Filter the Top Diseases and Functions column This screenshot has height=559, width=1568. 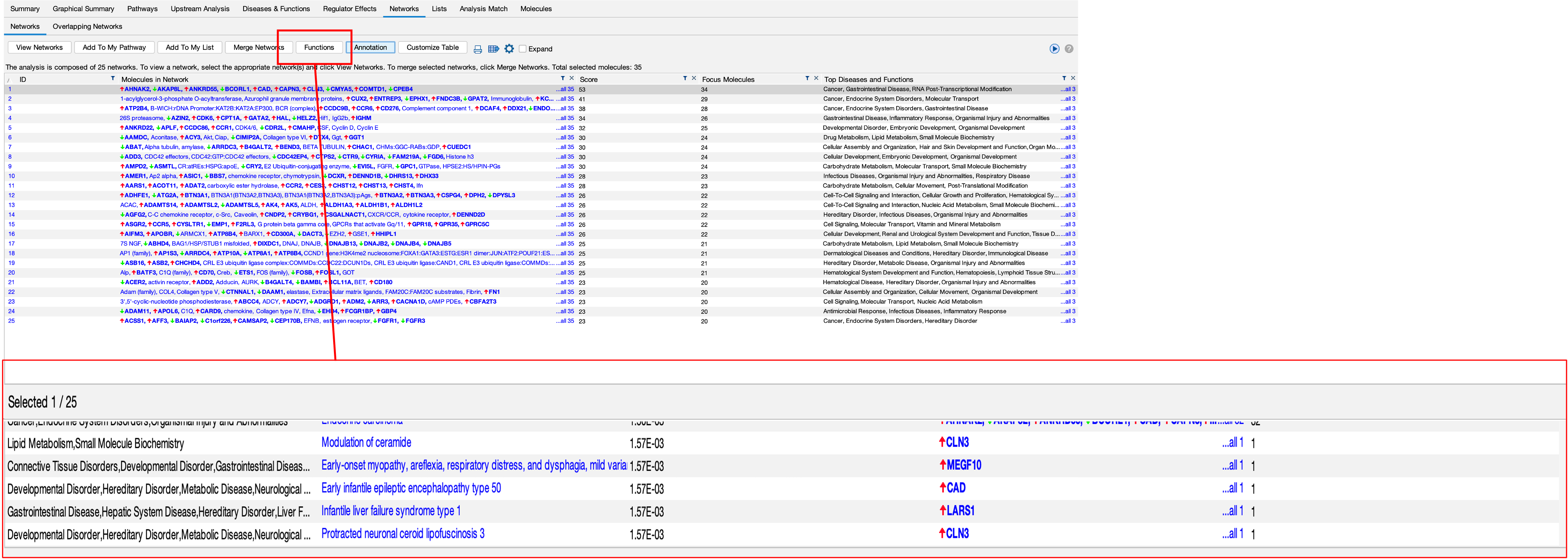(x=1064, y=79)
